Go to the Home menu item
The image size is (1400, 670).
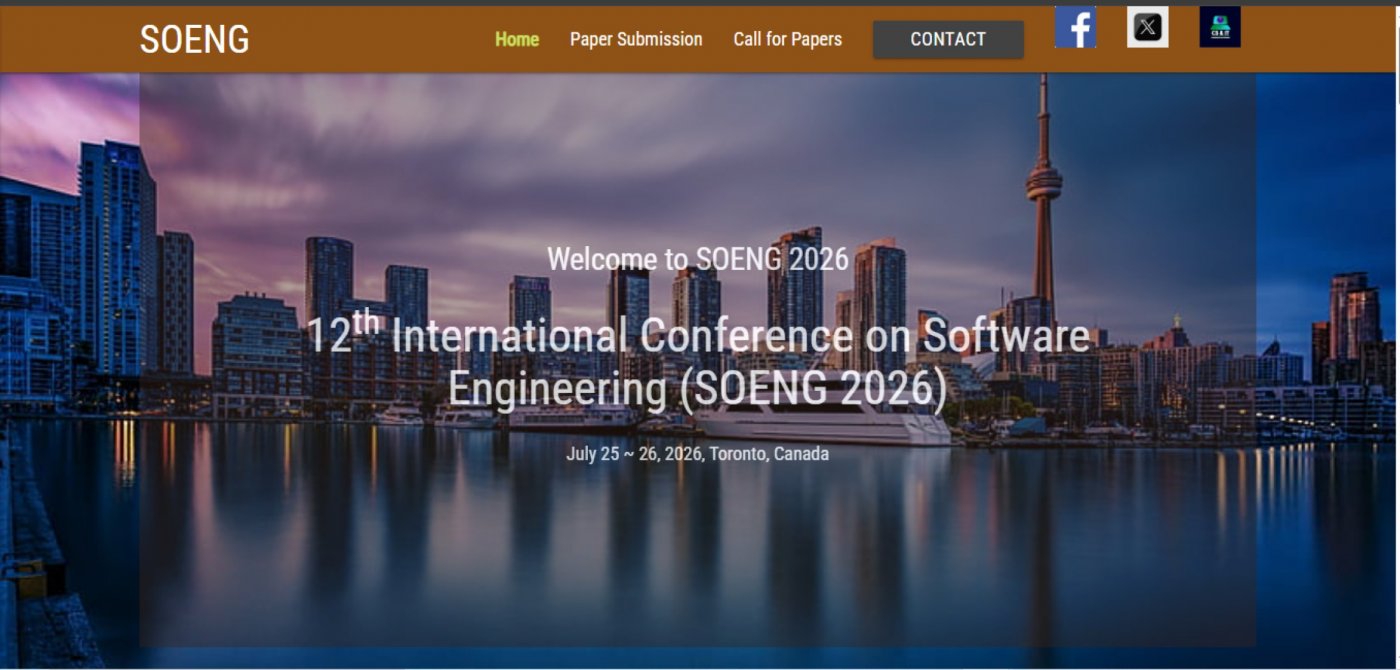tap(517, 40)
